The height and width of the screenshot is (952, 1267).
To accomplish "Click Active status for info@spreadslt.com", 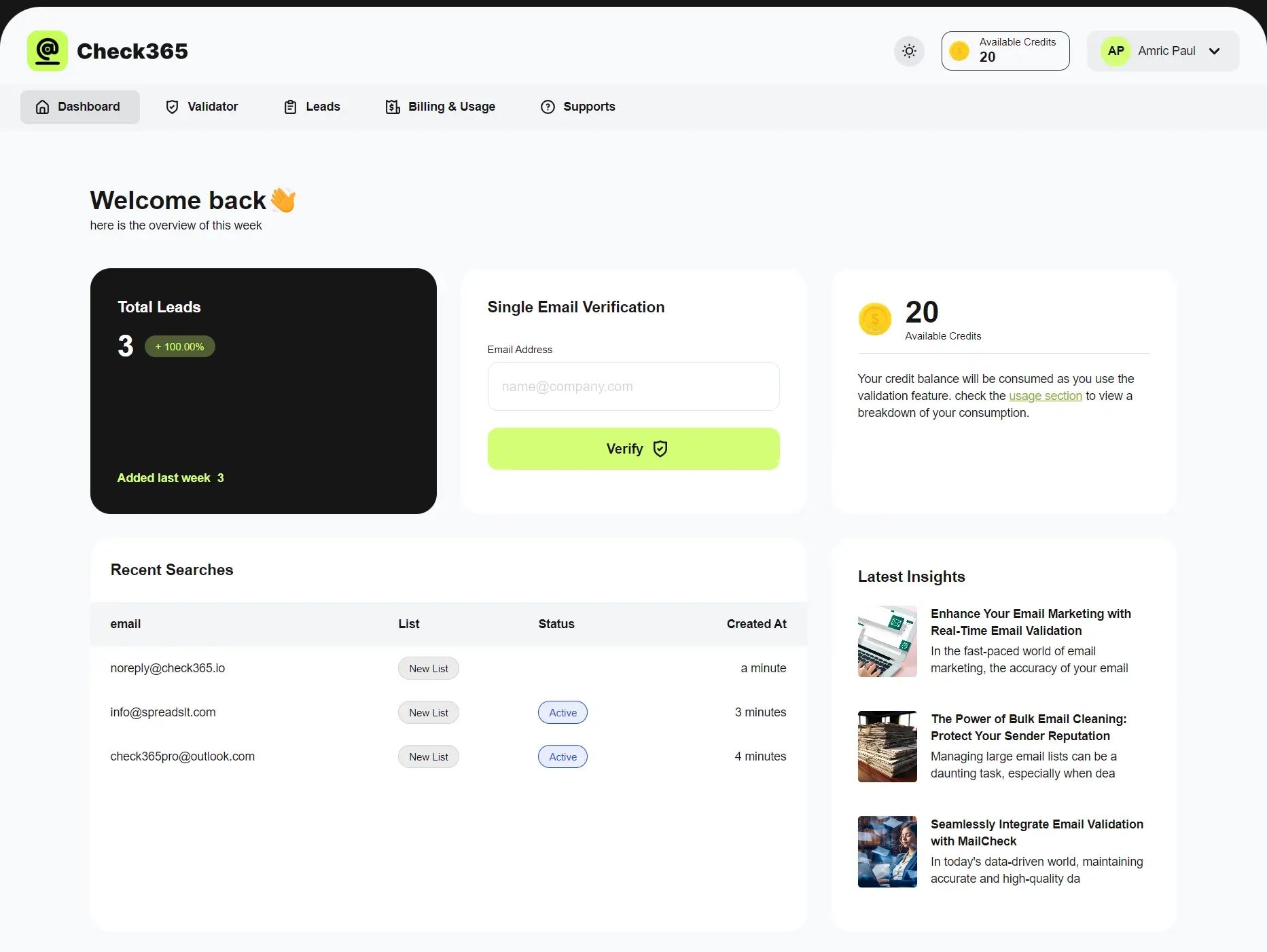I will (563, 713).
